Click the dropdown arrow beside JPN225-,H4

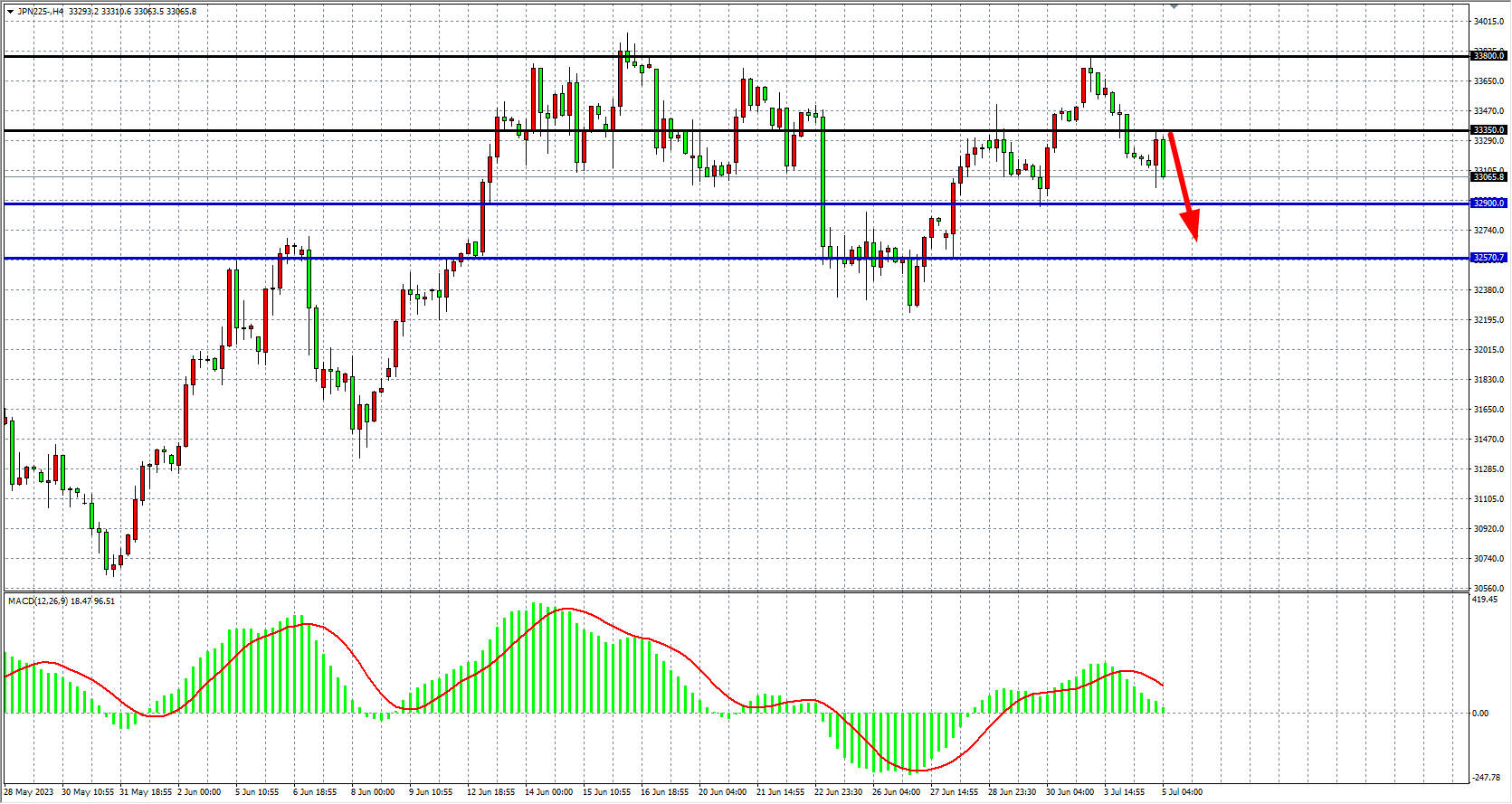click(x=10, y=12)
